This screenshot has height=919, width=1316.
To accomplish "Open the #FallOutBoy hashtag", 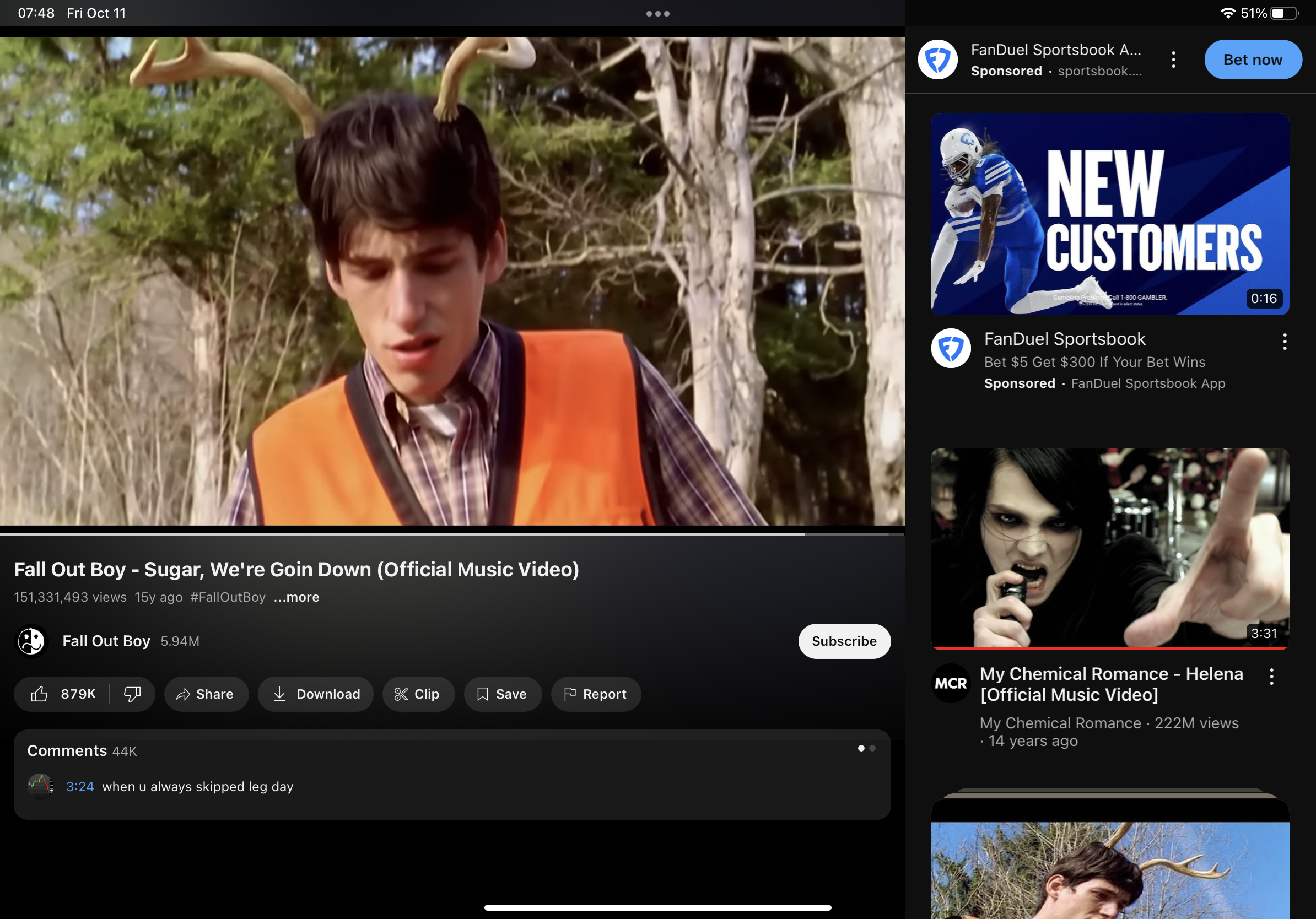I will [228, 597].
